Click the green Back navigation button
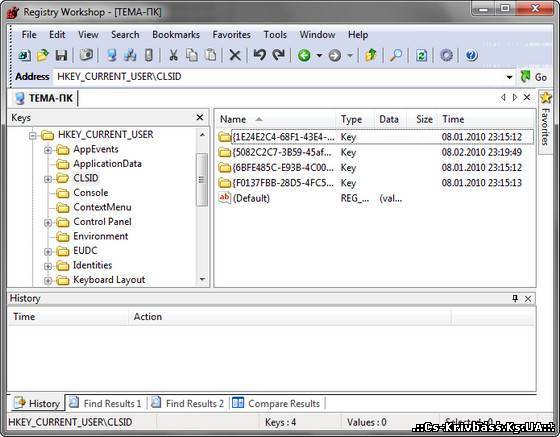 (304, 55)
